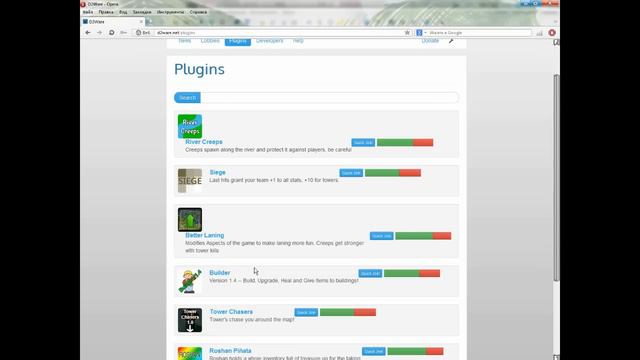Open the Builder title link
Image resolution: width=640 pixels, height=360 pixels.
point(220,273)
